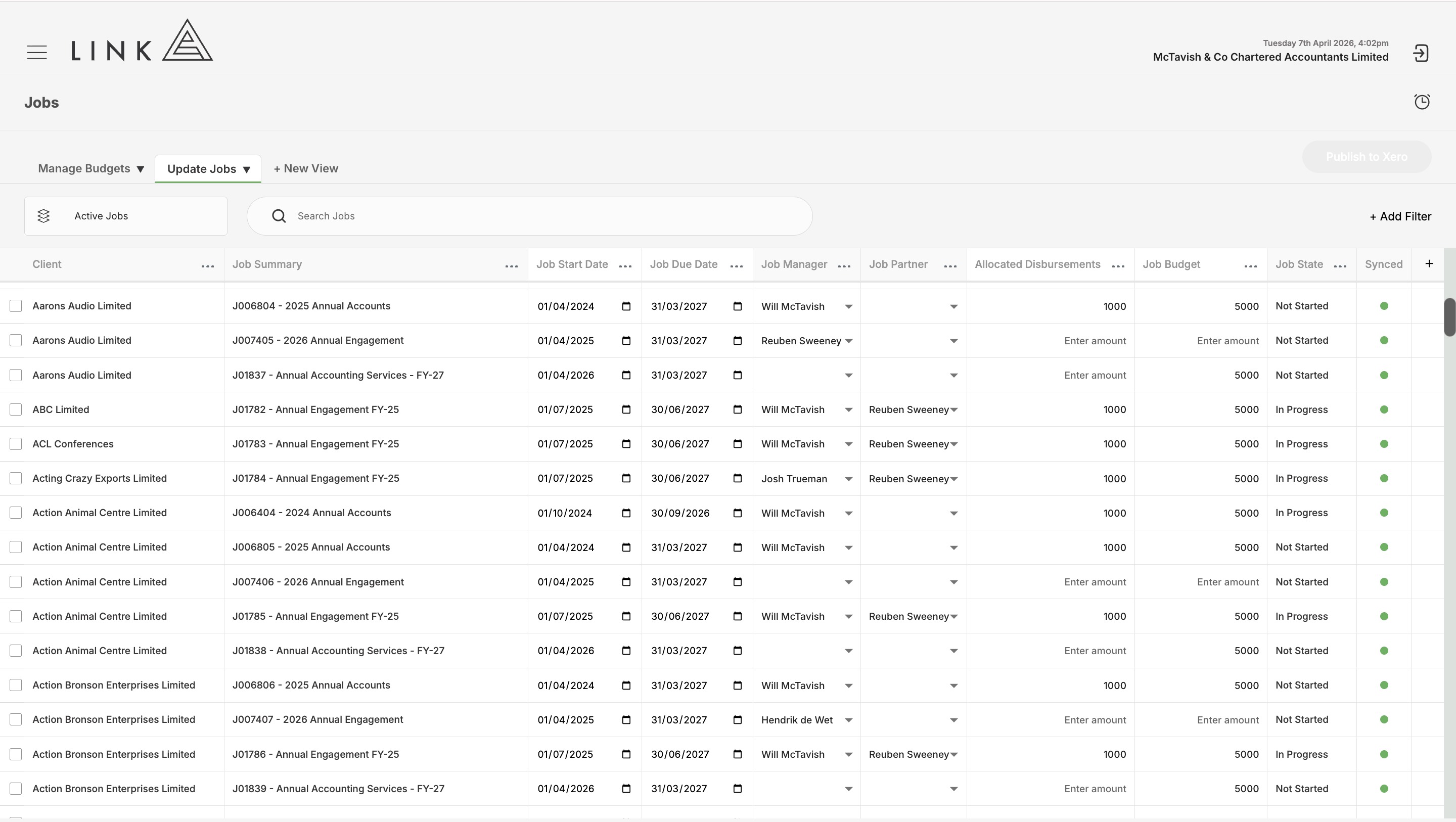This screenshot has width=1456, height=822.
Task: Check Acting Crazy Exports Limited row
Action: pyautogui.click(x=16, y=478)
